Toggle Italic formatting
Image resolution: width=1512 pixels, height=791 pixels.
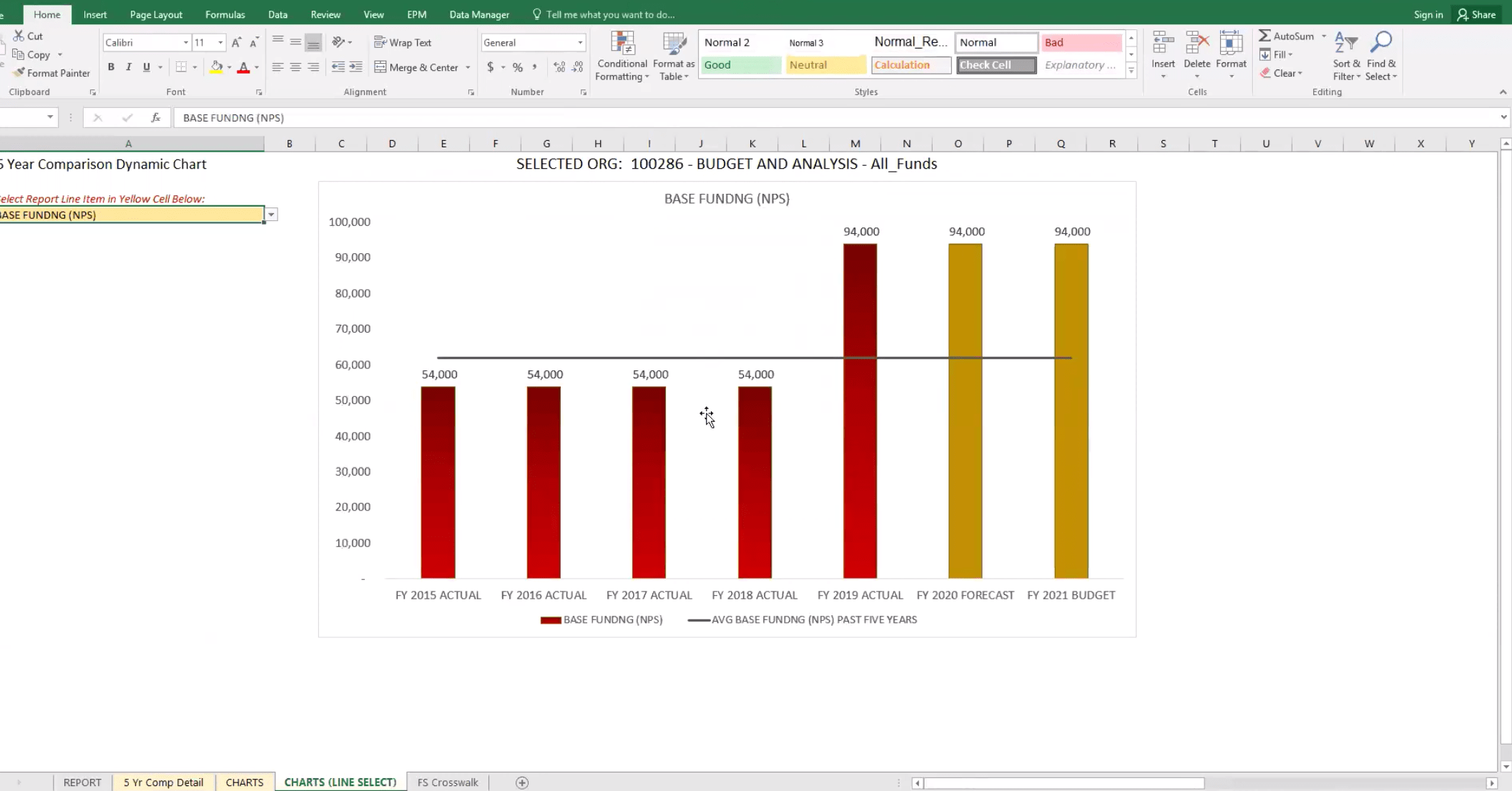(x=129, y=67)
